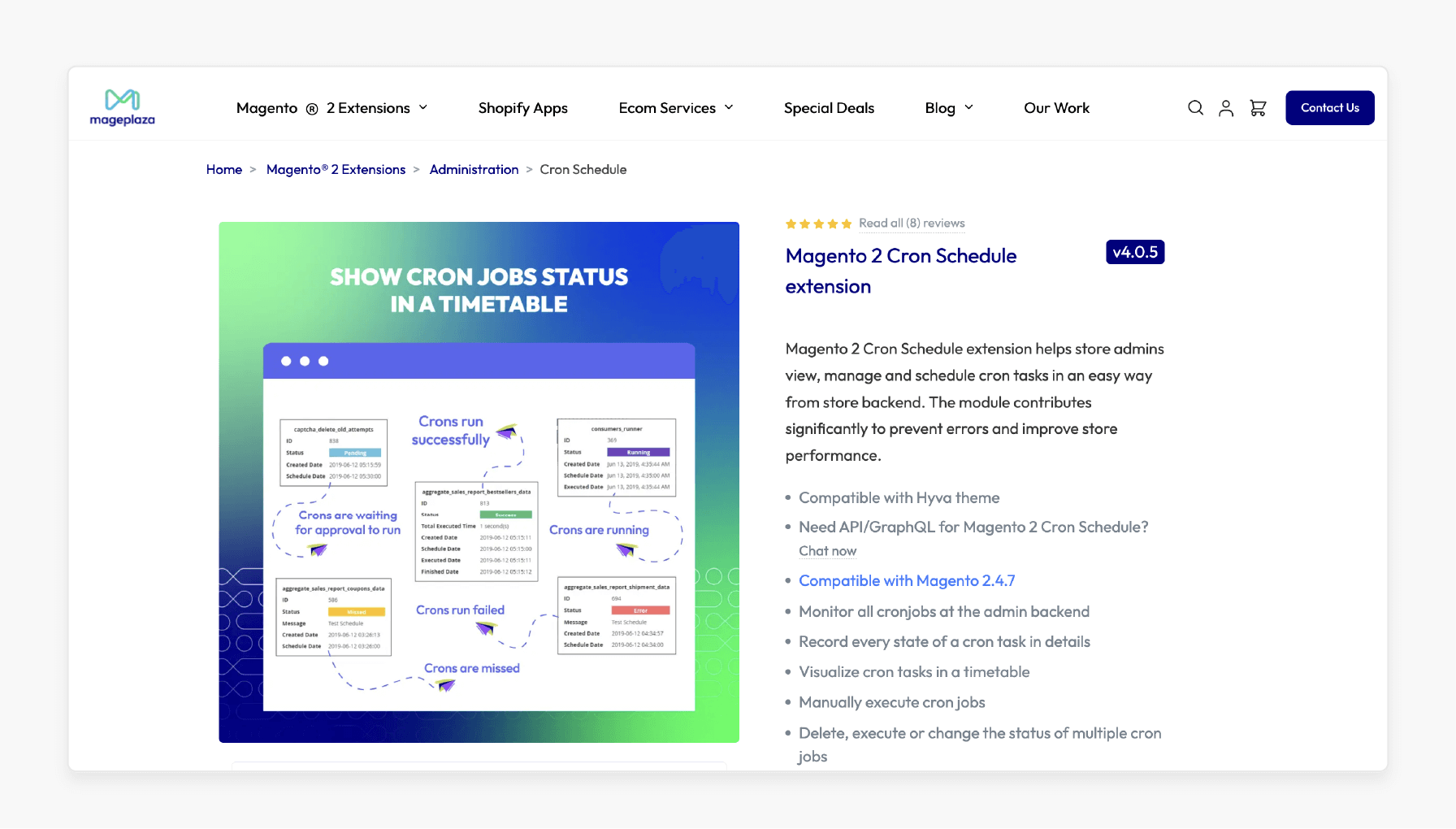Viewport: 1456px width, 829px height.
Task: Open Read all (8) reviews link
Action: tap(912, 223)
